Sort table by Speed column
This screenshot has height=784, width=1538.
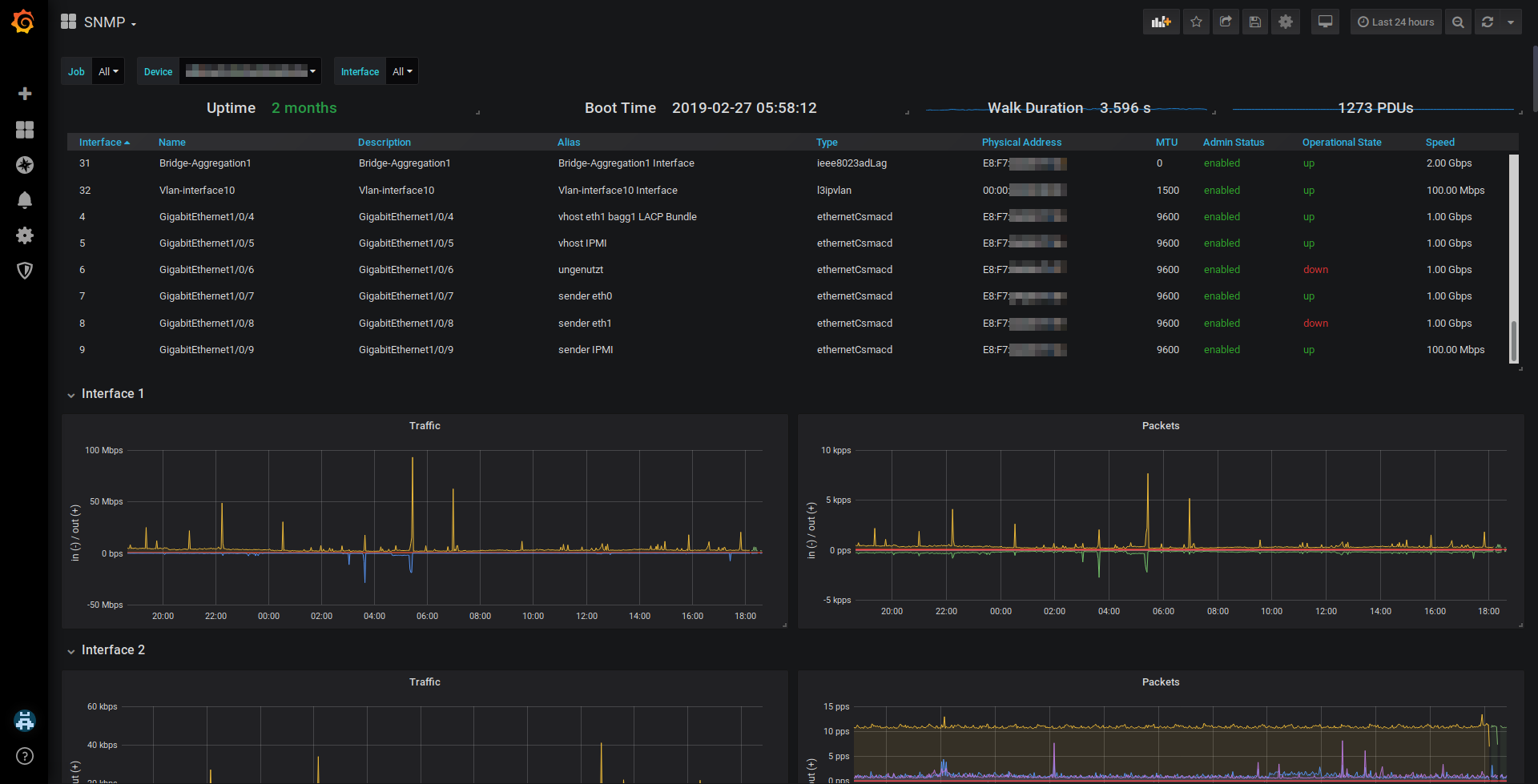tap(1440, 143)
